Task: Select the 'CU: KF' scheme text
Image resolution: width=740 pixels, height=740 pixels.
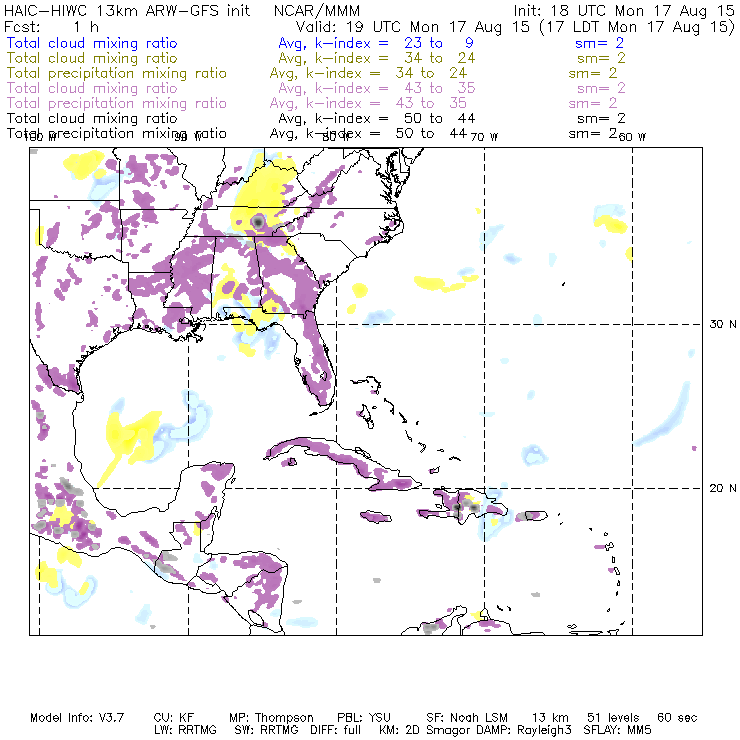Action: [174, 718]
